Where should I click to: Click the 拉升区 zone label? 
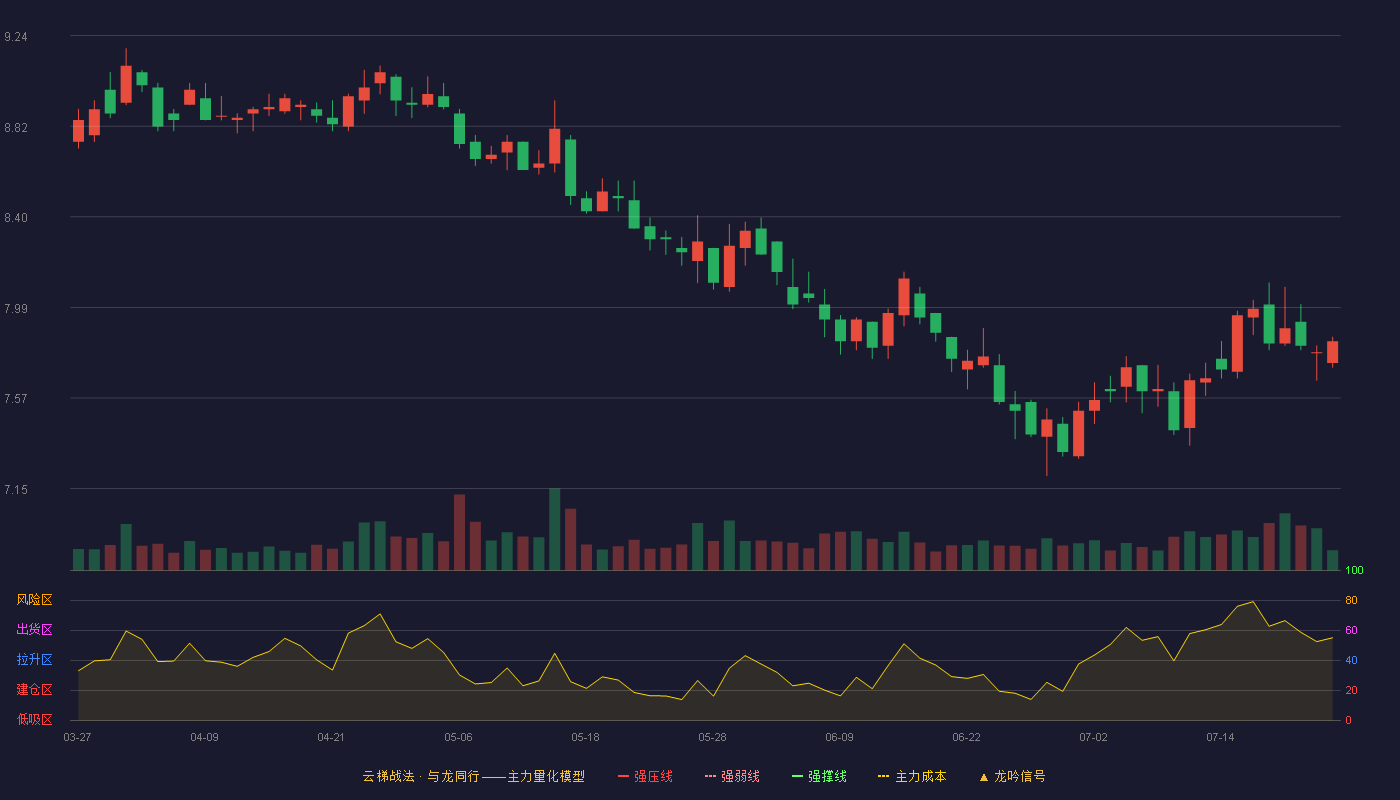34,660
